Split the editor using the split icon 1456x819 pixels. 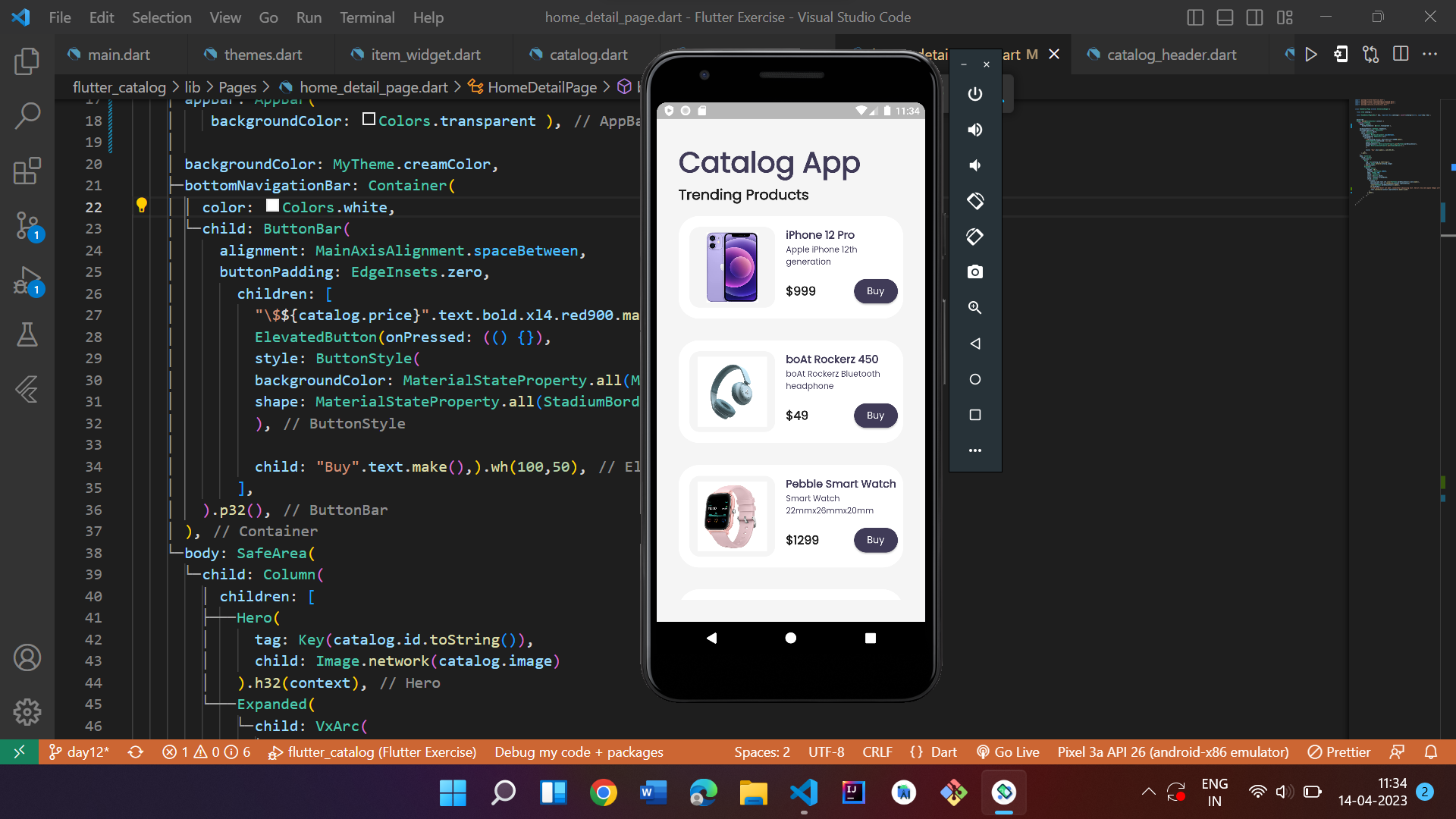click(1400, 54)
